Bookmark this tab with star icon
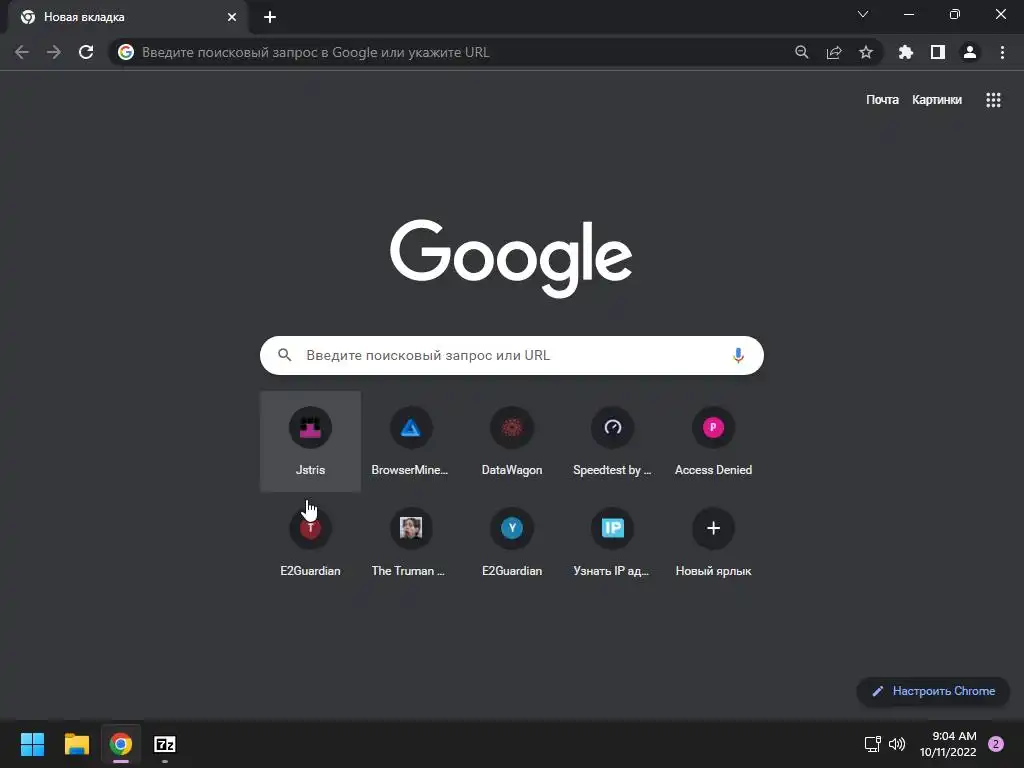The image size is (1024, 768). 866,52
